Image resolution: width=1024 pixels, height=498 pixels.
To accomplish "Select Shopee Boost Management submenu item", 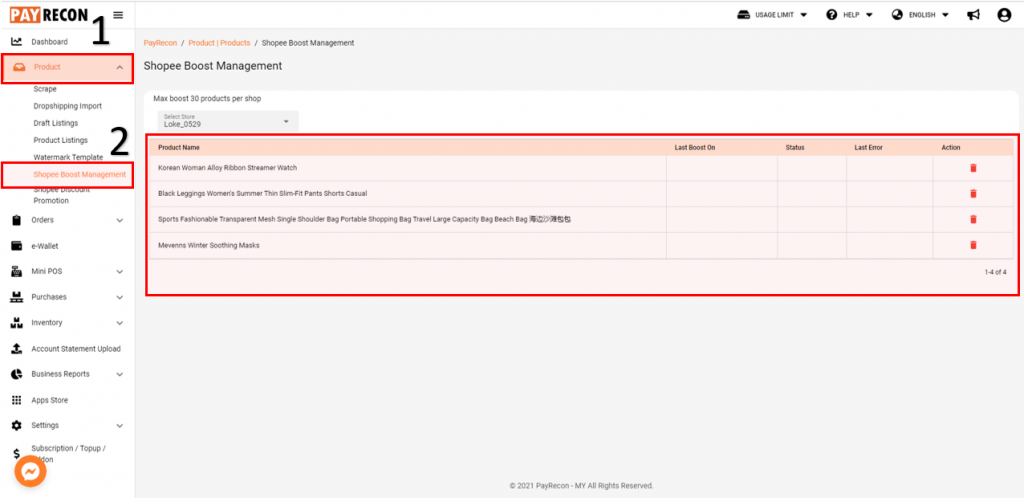I will pos(80,174).
